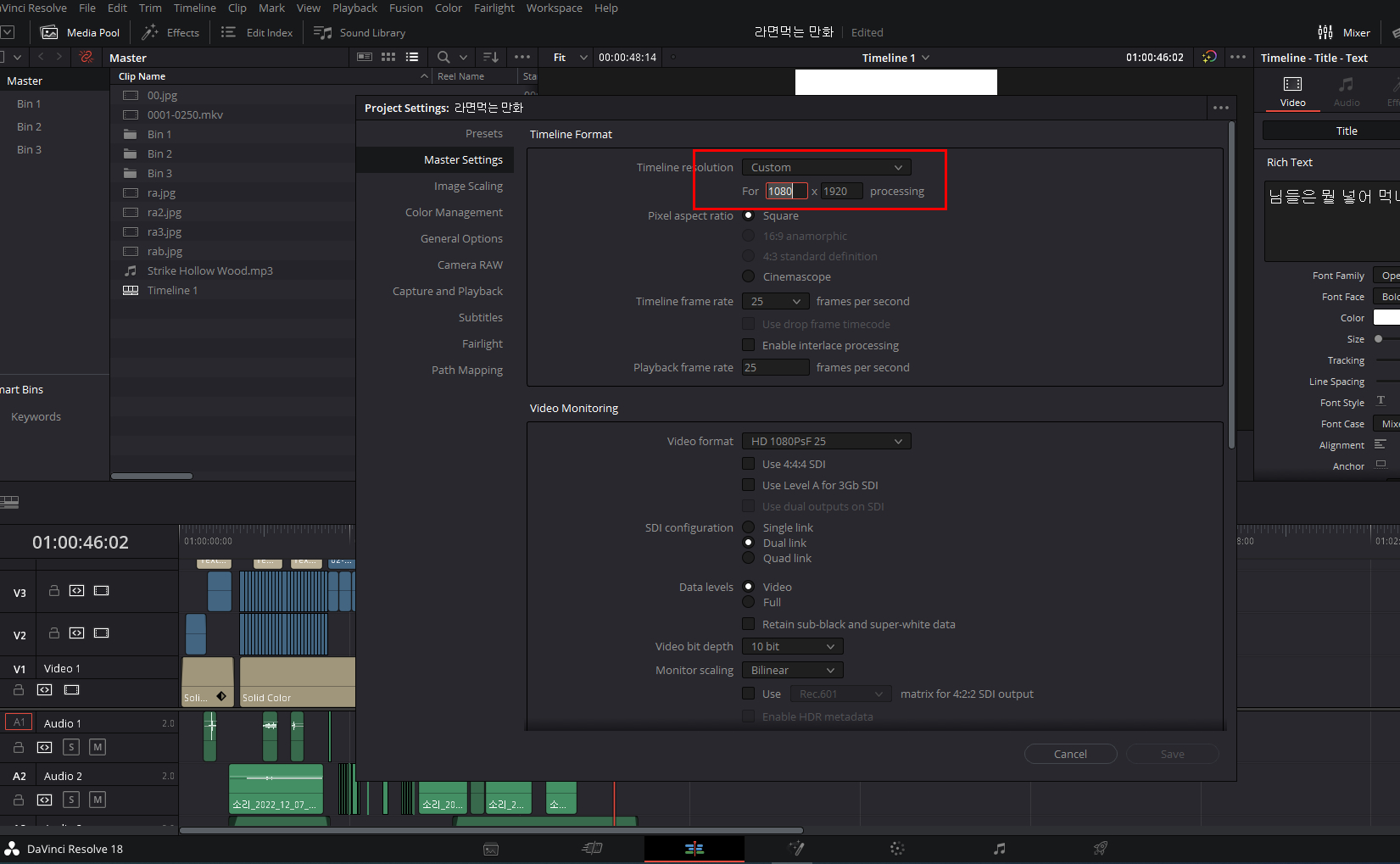Toggle the Media Pool panel
Image resolution: width=1400 pixels, height=864 pixels.
pos(81,32)
